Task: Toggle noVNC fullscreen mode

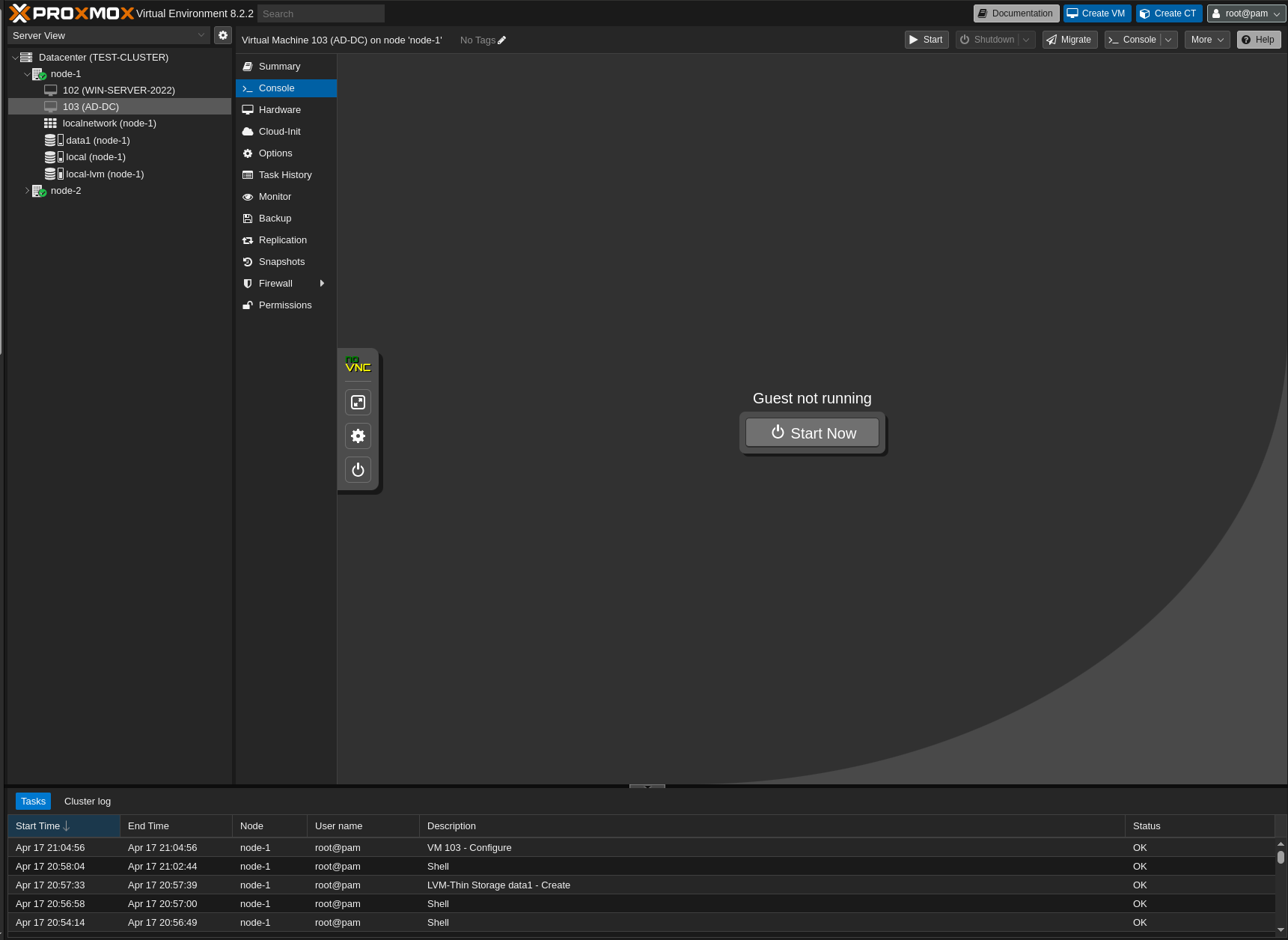Action: [x=358, y=402]
